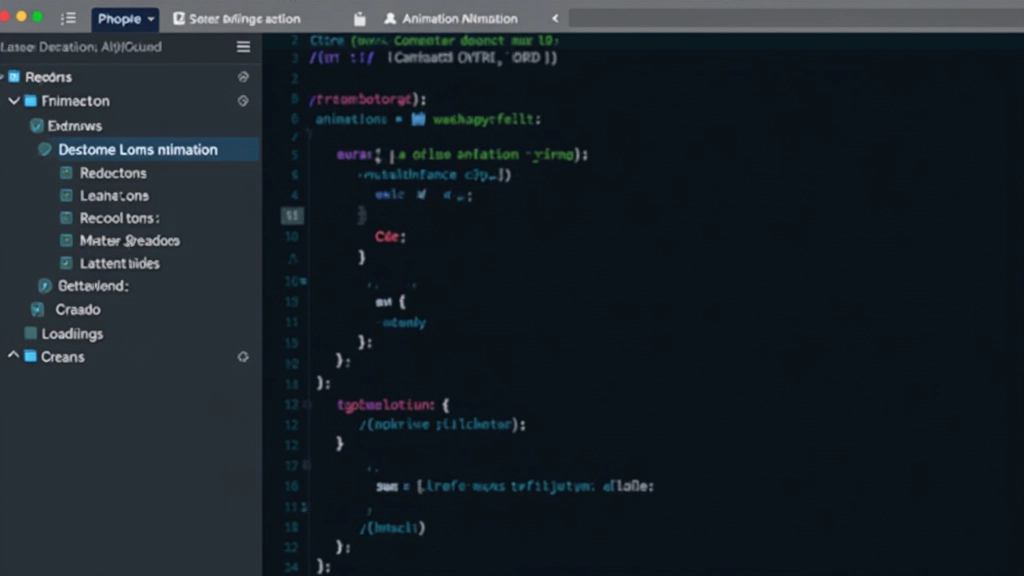Click the clipboard icon in the top toolbar
The width and height of the screenshot is (1024, 576).
[359, 17]
